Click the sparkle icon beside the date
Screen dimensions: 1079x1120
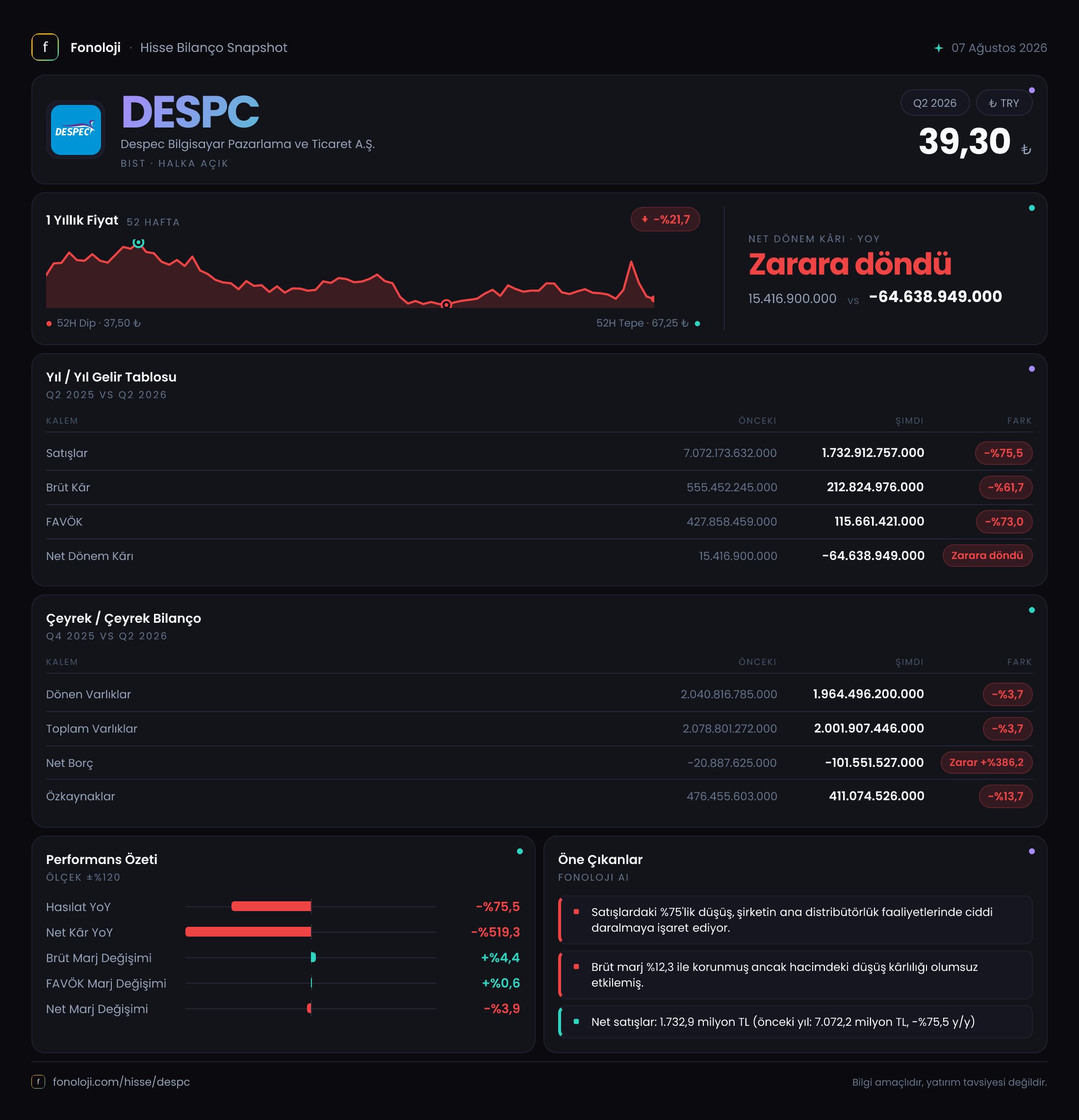point(938,48)
